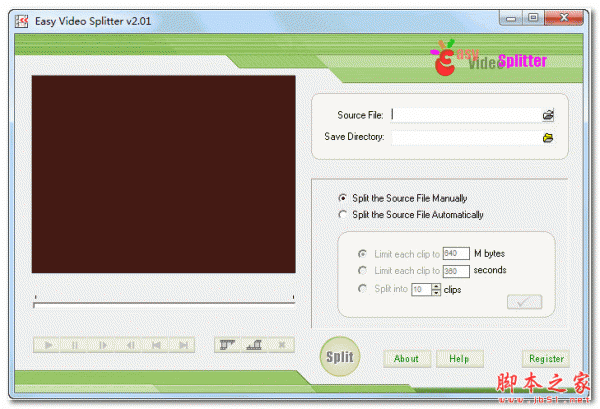Confirm automatic split settings with the checkmark button
Viewport: 600px width, 409px height.
524,302
